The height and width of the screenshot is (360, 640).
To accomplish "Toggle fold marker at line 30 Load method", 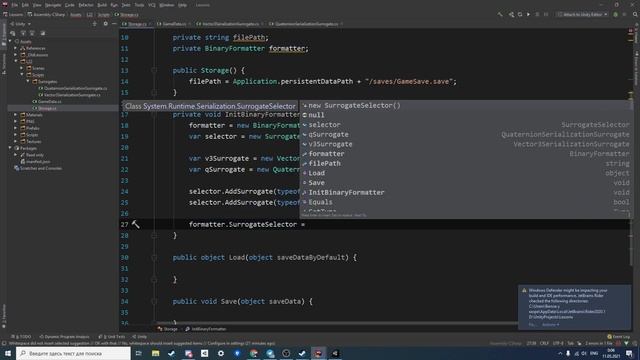I will pyautogui.click(x=154, y=258).
